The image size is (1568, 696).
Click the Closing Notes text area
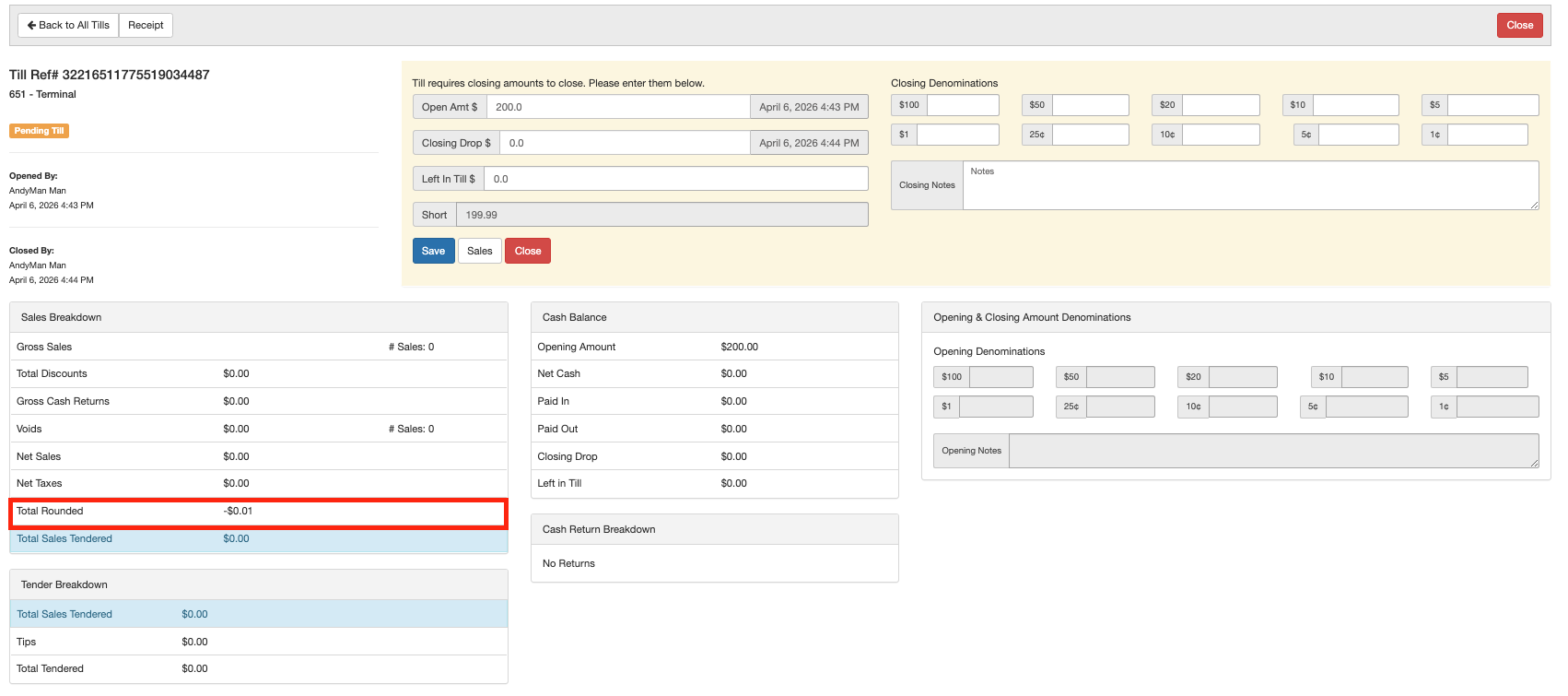coord(1250,185)
